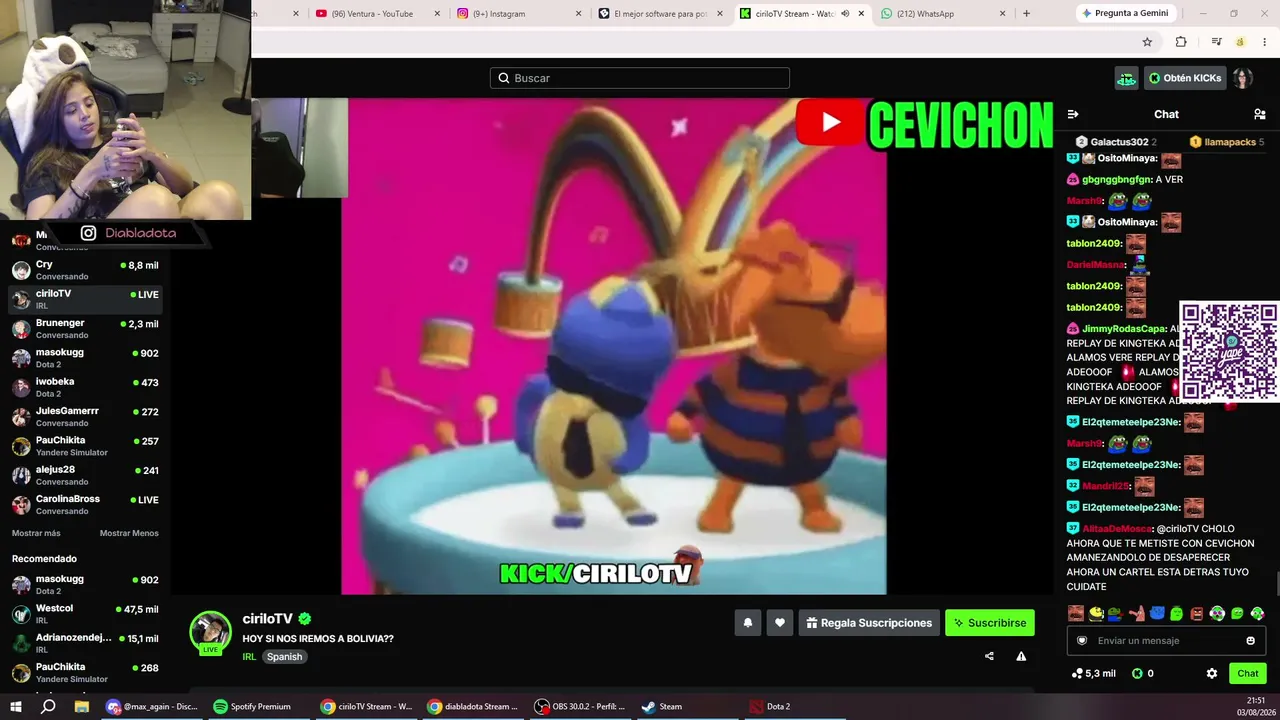Click the share stream icon
Image resolution: width=1280 pixels, height=720 pixels.
(x=989, y=656)
